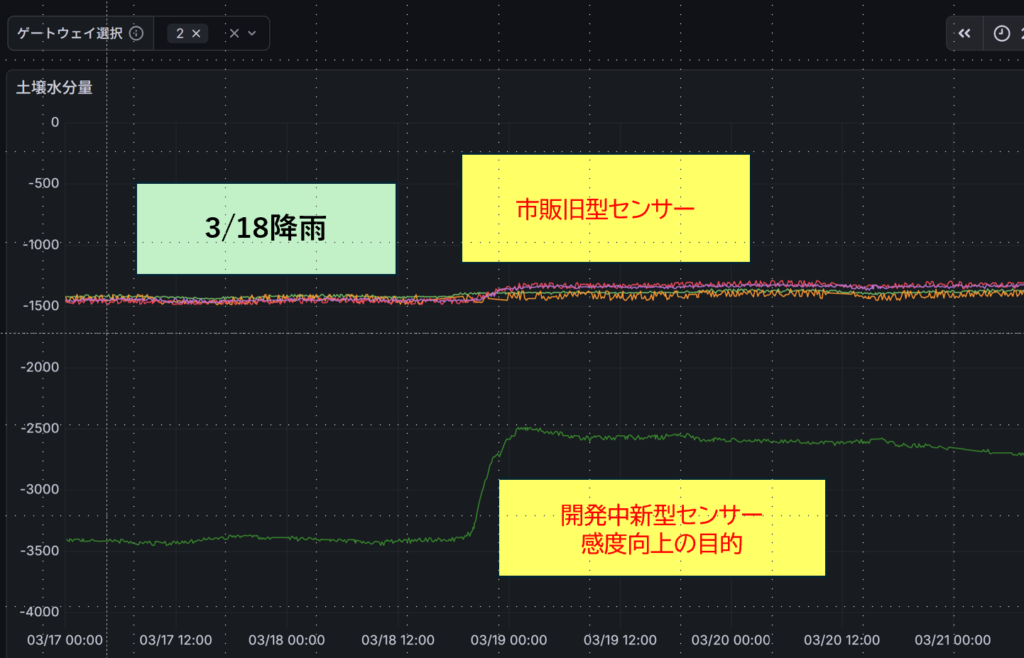Click the 03/17 00:00 time axis label
The image size is (1024, 658).
[65, 639]
